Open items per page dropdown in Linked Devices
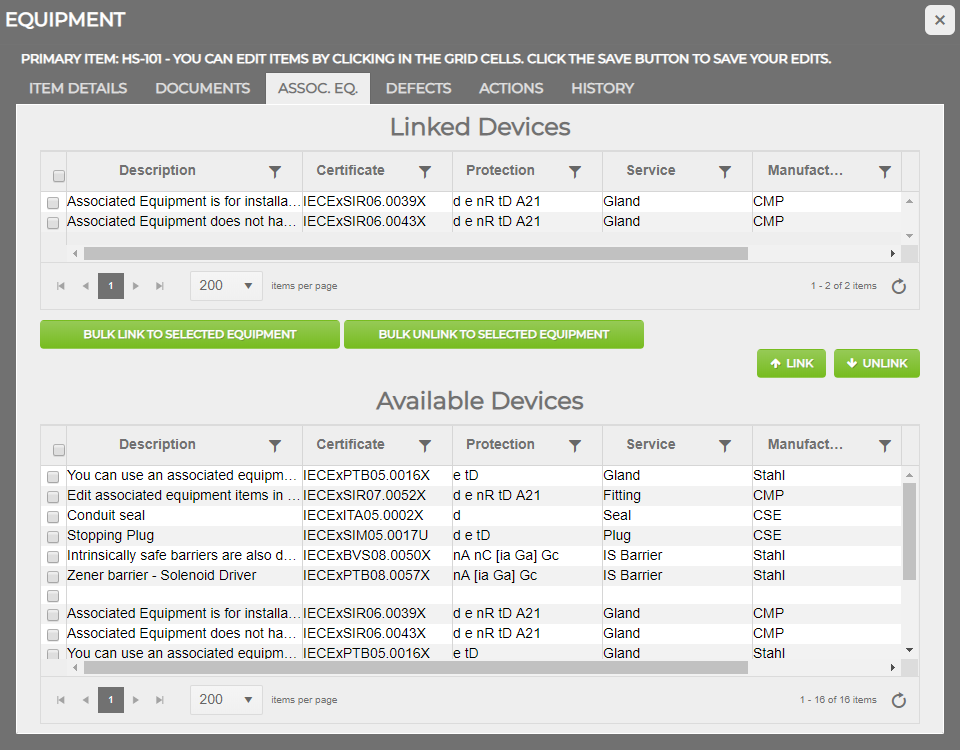Viewport: 960px width, 750px height. click(226, 286)
